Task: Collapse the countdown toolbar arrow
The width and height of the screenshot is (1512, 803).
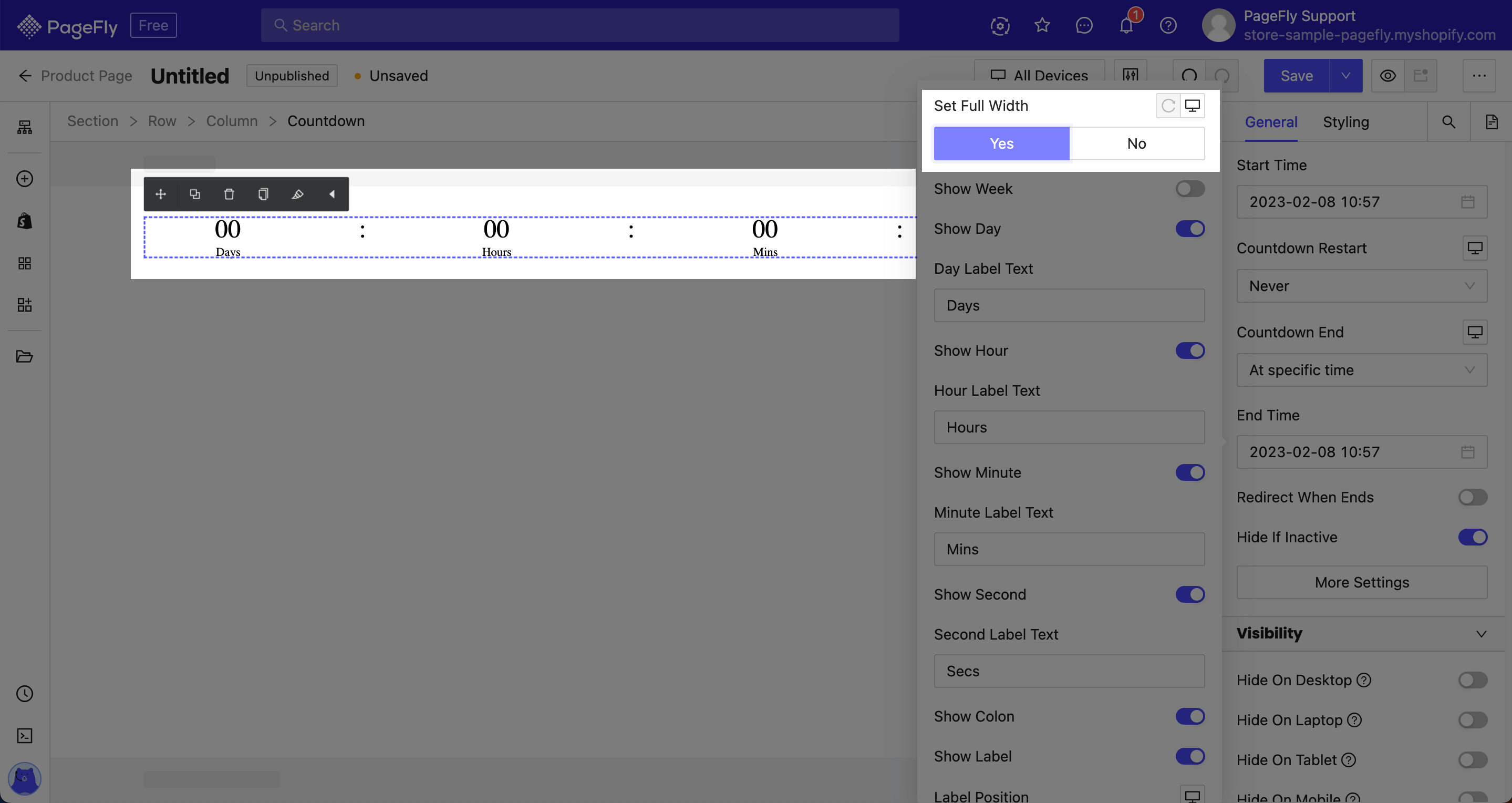Action: click(x=332, y=194)
